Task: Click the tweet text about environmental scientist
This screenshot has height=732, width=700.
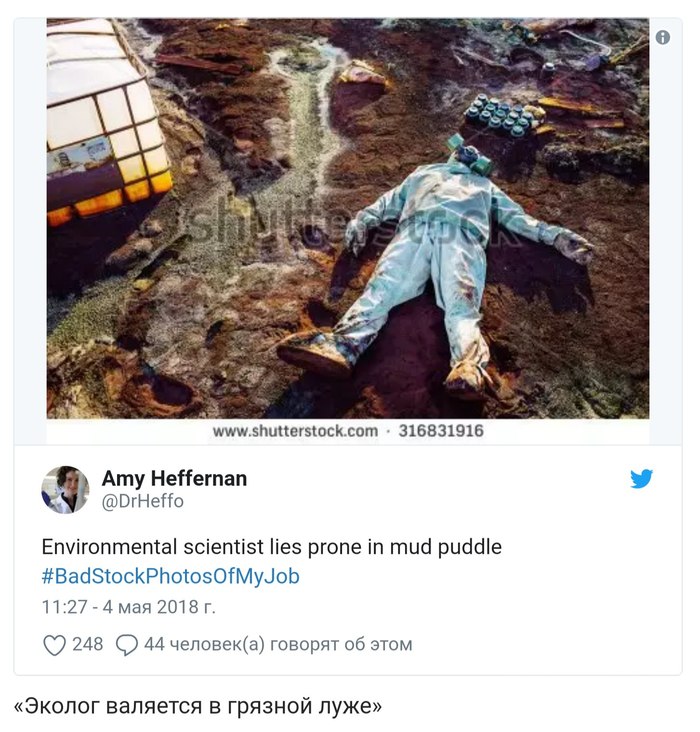Action: (x=271, y=548)
